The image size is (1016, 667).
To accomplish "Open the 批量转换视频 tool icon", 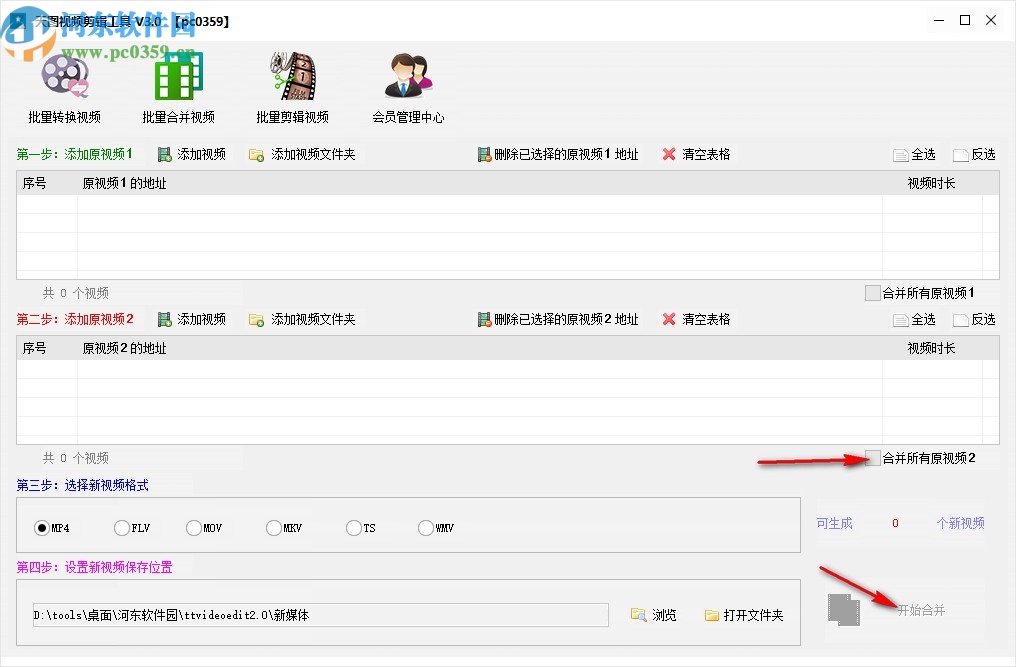I will [64, 76].
